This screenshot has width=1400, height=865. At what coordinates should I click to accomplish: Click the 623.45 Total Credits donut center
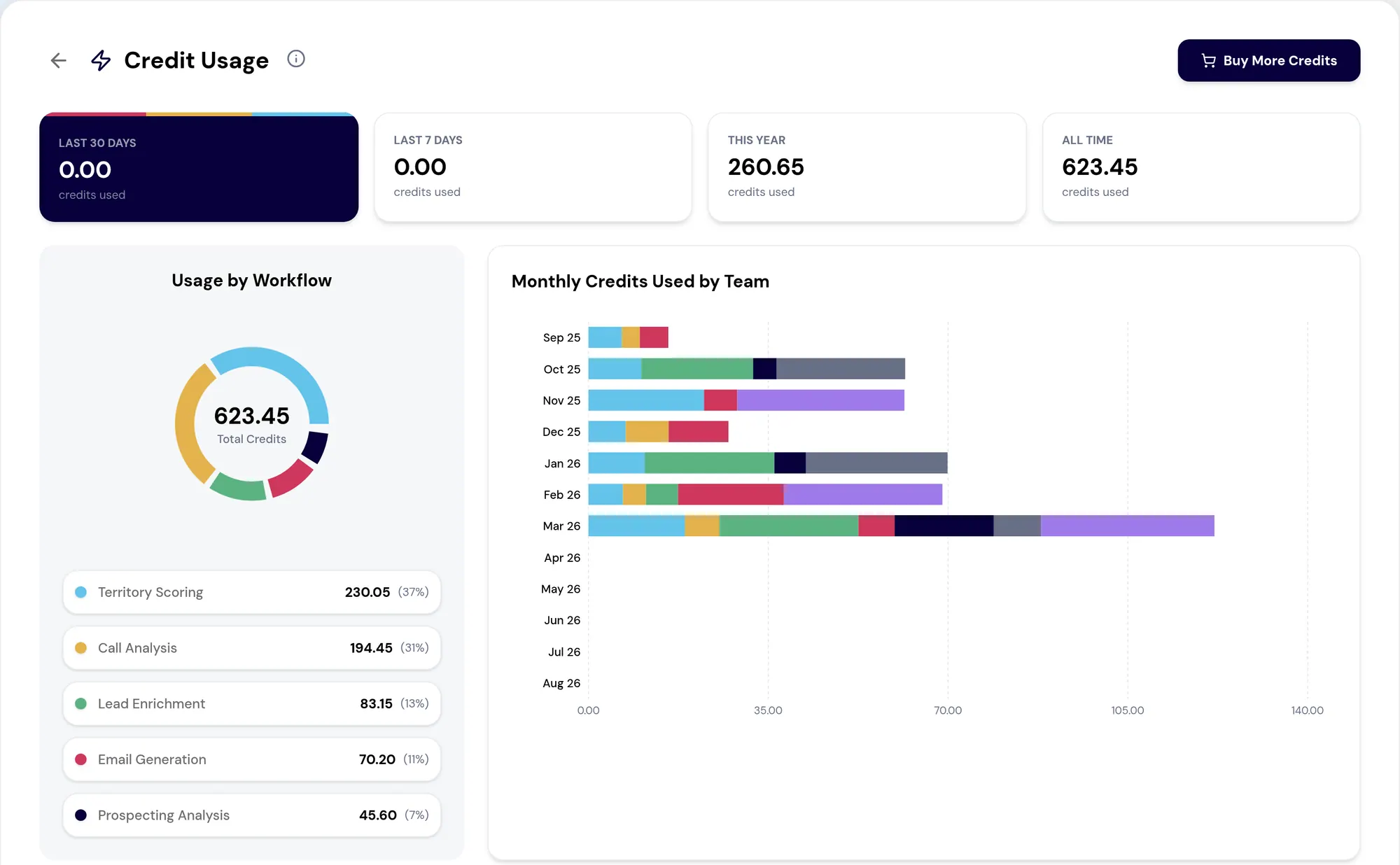(x=251, y=424)
